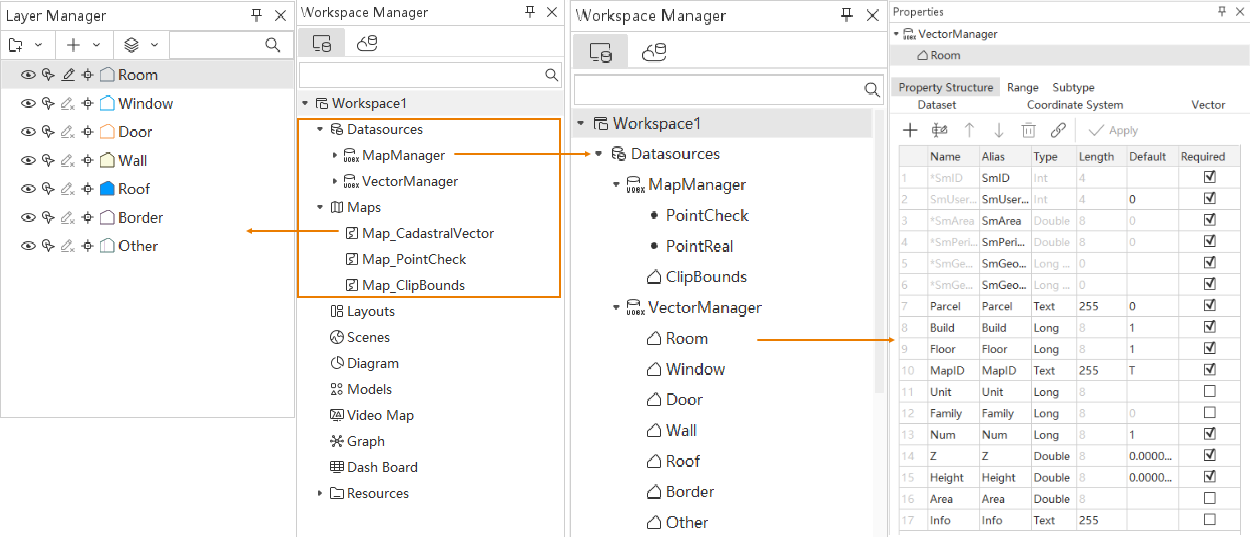The width and height of the screenshot is (1250, 537).
Task: Pin the Layer Manager panel
Action: click(256, 15)
